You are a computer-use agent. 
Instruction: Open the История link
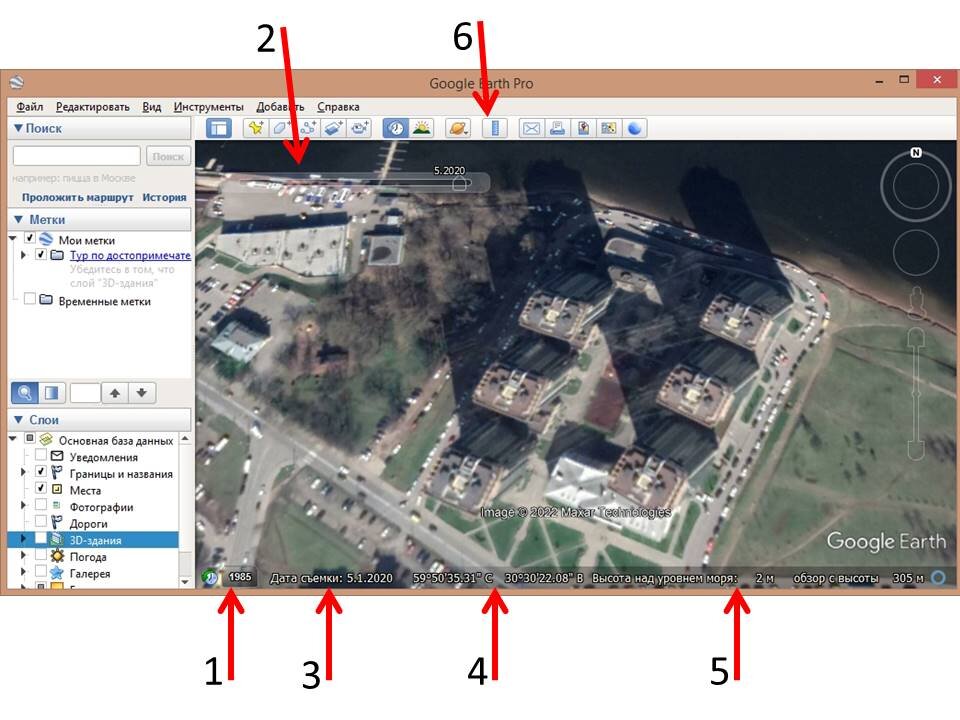pyautogui.click(x=164, y=197)
